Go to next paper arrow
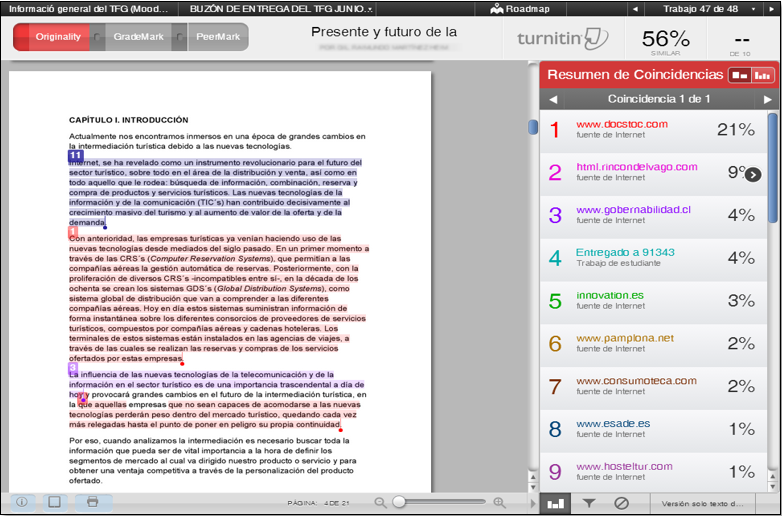 (772, 9)
